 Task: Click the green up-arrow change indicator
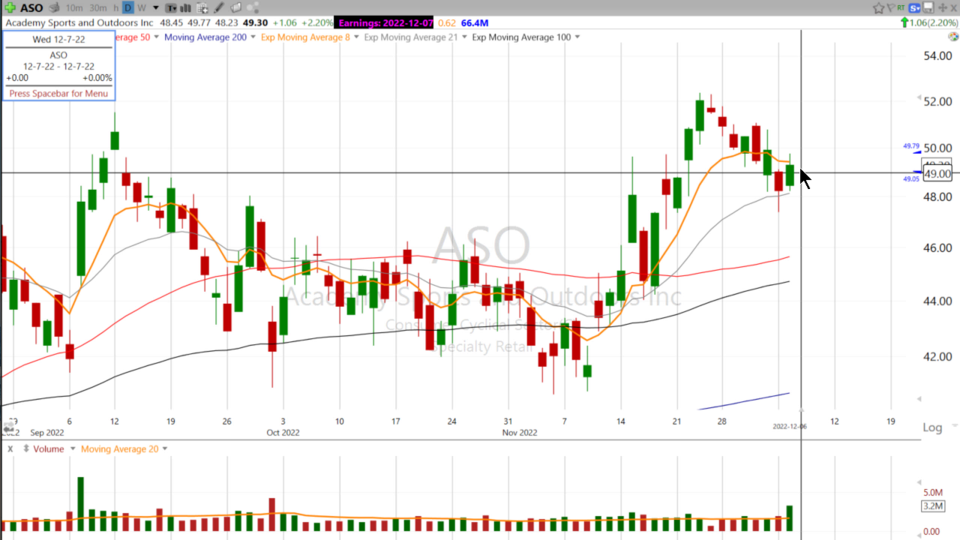click(904, 23)
